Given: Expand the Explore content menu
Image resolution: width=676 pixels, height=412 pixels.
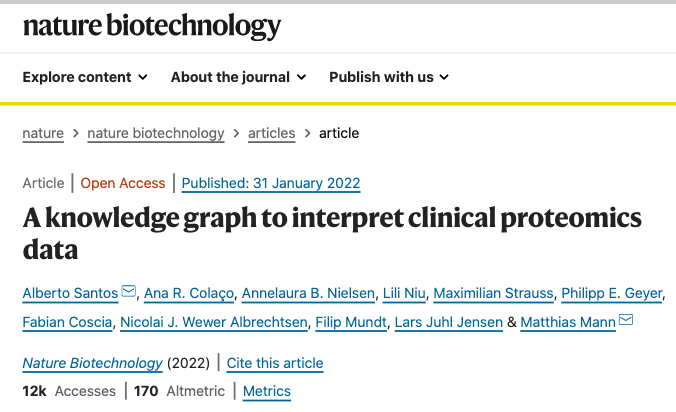Looking at the screenshot, I should (x=85, y=77).
